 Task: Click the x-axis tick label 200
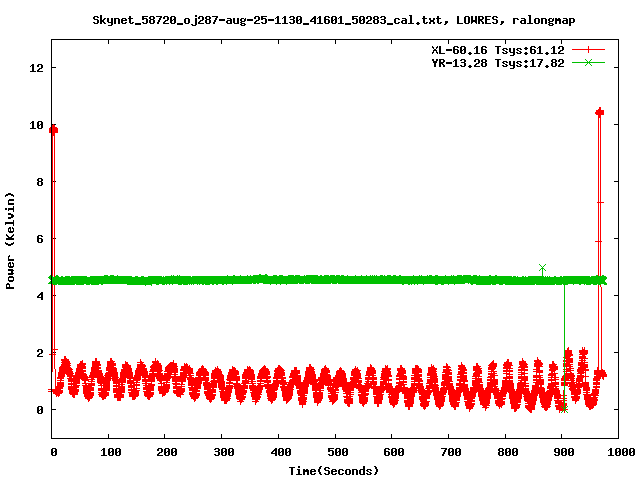(x=167, y=452)
